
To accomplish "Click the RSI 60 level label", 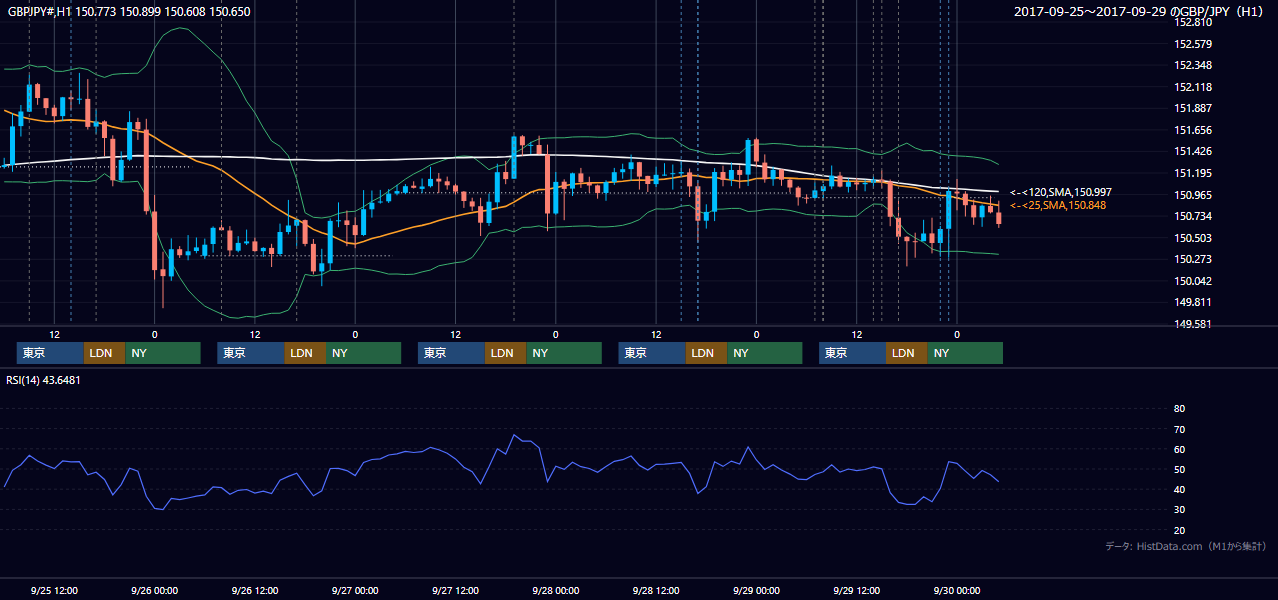I will 1179,449.
